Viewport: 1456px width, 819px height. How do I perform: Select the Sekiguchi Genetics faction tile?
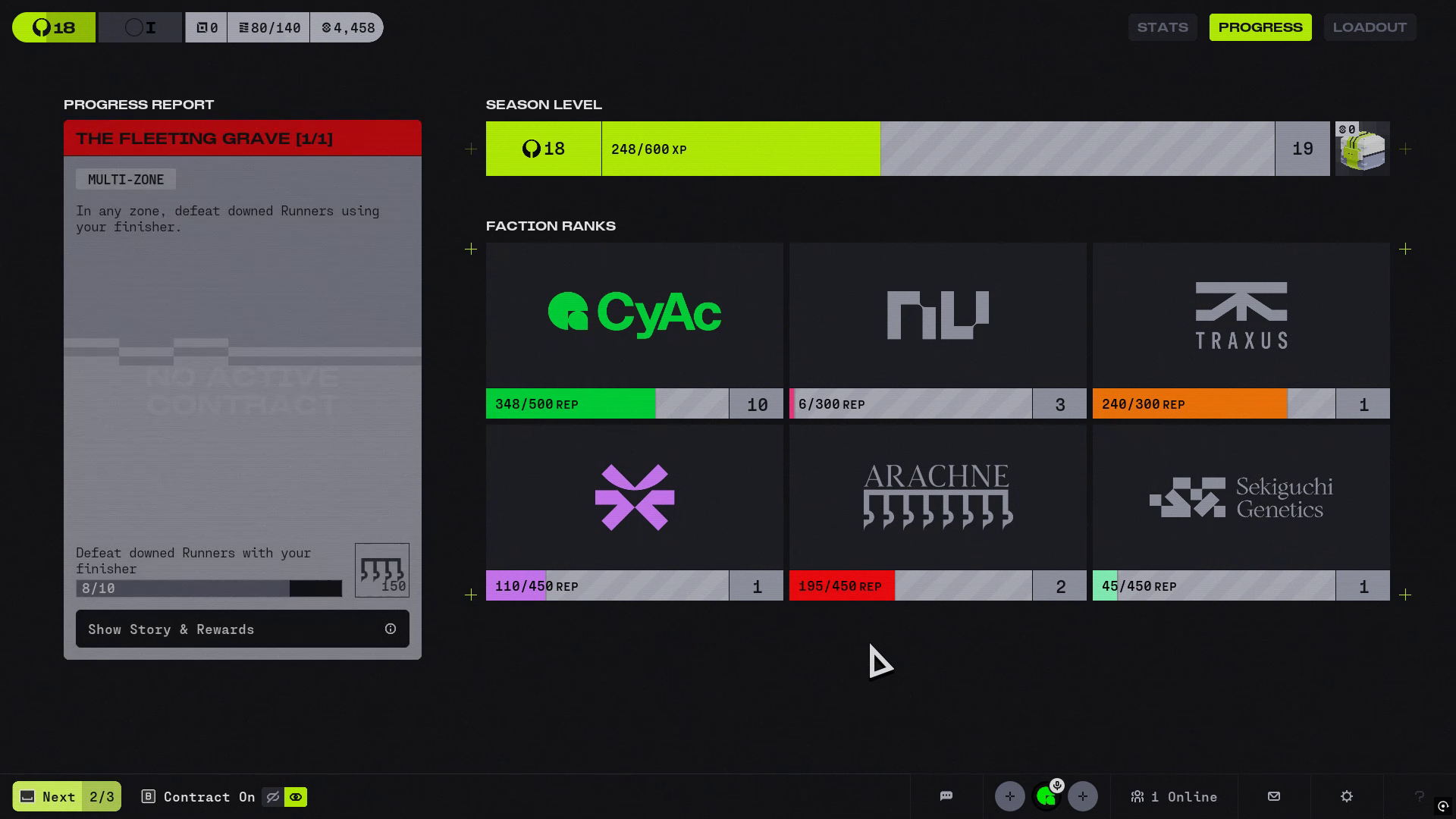(x=1241, y=497)
